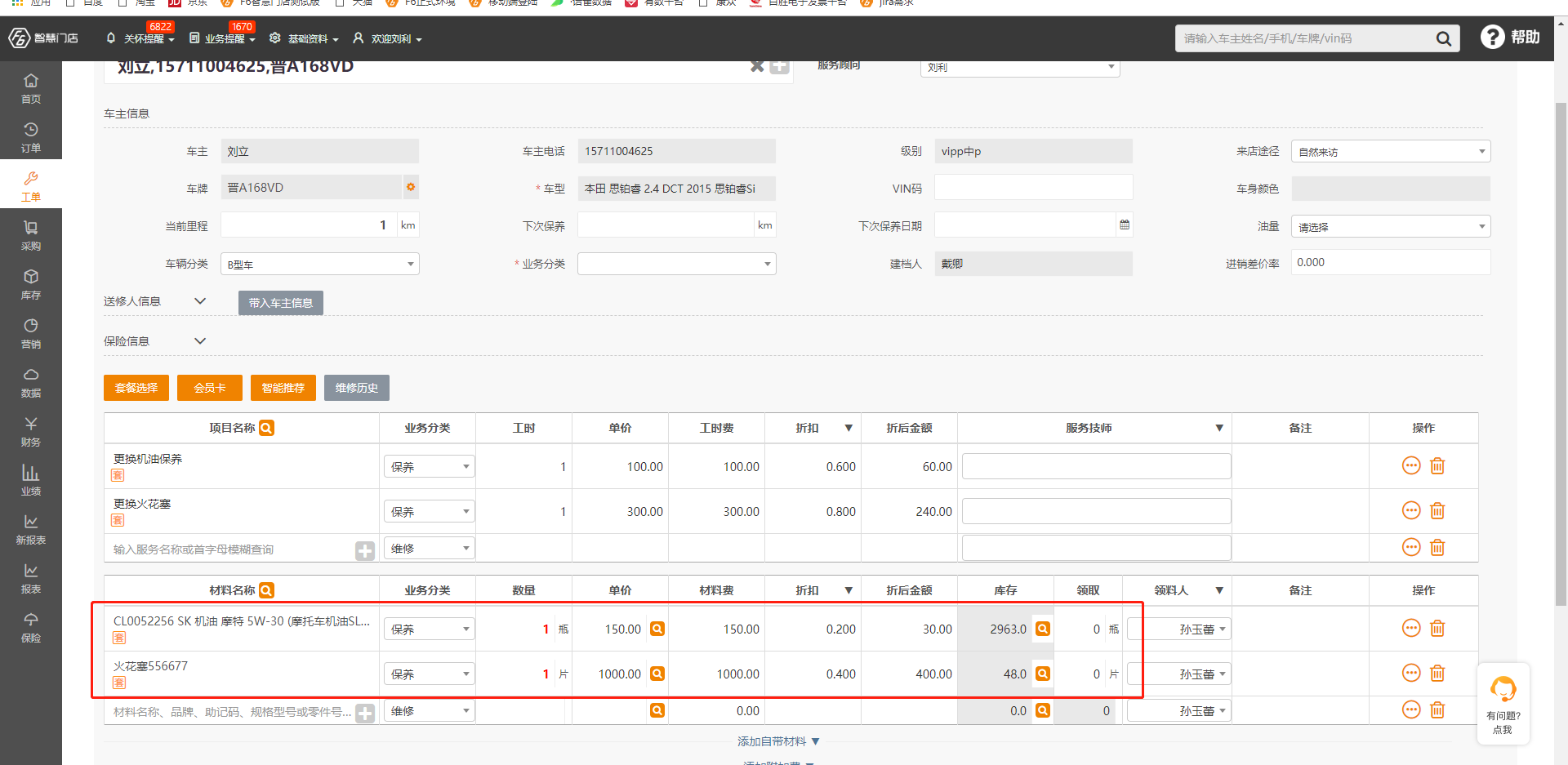
Task: Click the 折扣 header dropdown arrow in services
Action: pyautogui.click(x=849, y=428)
